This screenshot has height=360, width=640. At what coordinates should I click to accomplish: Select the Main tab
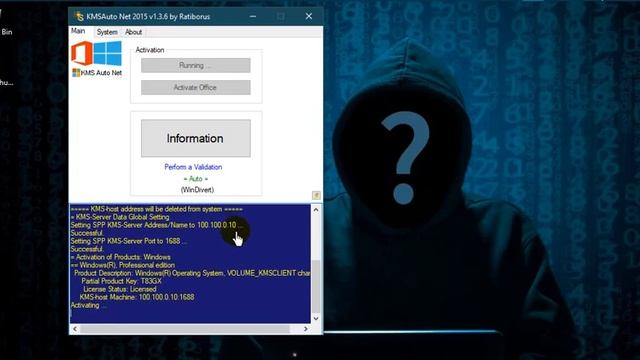click(78, 31)
